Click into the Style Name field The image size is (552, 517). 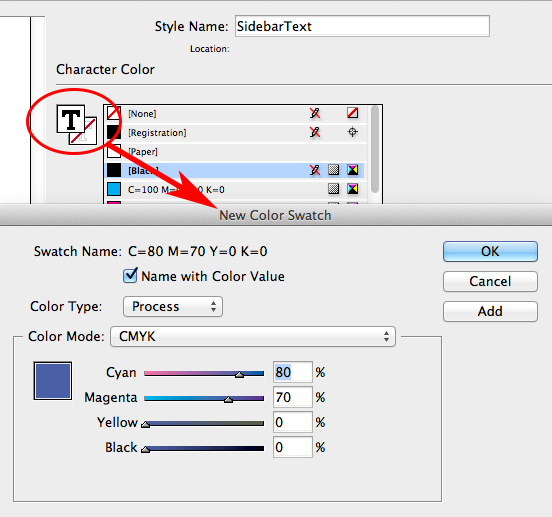tap(362, 26)
